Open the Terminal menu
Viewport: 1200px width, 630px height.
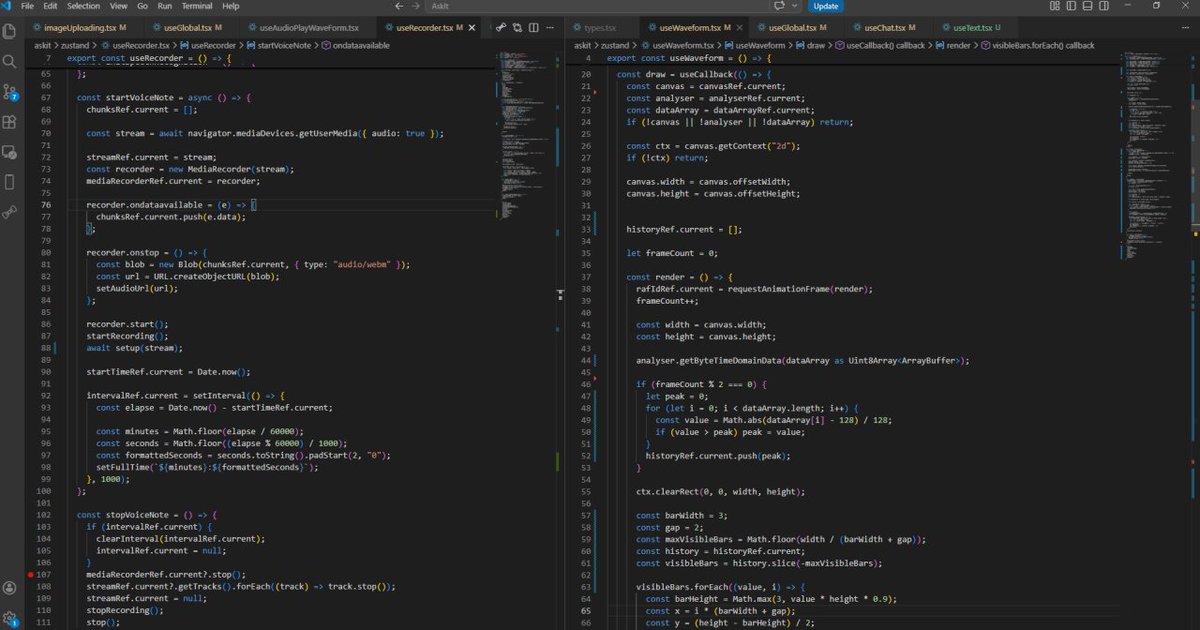[195, 6]
